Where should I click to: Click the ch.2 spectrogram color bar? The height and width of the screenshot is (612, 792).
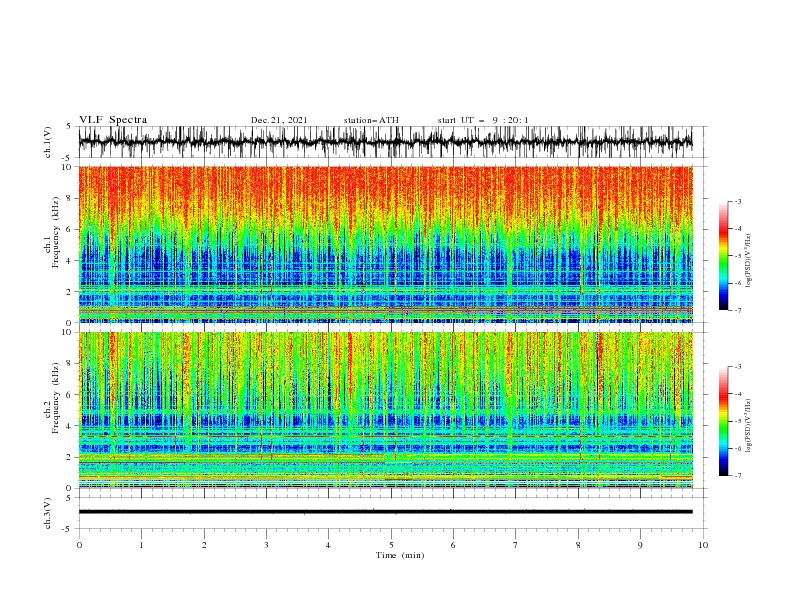click(x=723, y=421)
